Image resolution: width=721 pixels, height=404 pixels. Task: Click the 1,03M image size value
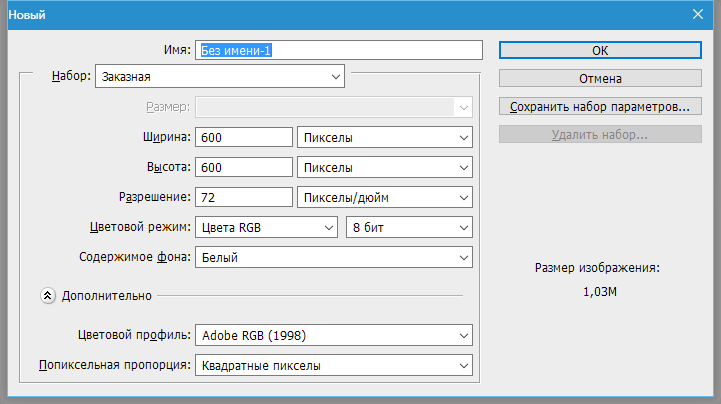pyautogui.click(x=600, y=291)
